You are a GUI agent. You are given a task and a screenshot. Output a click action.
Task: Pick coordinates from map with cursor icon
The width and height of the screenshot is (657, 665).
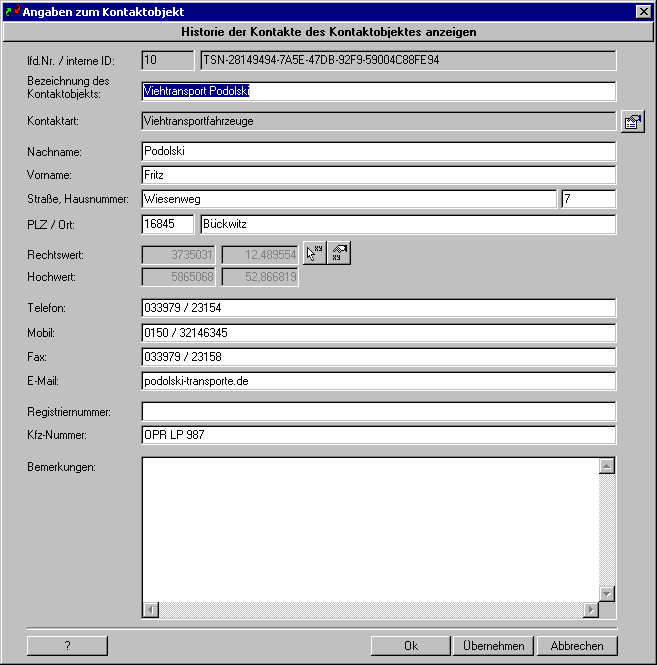click(314, 253)
